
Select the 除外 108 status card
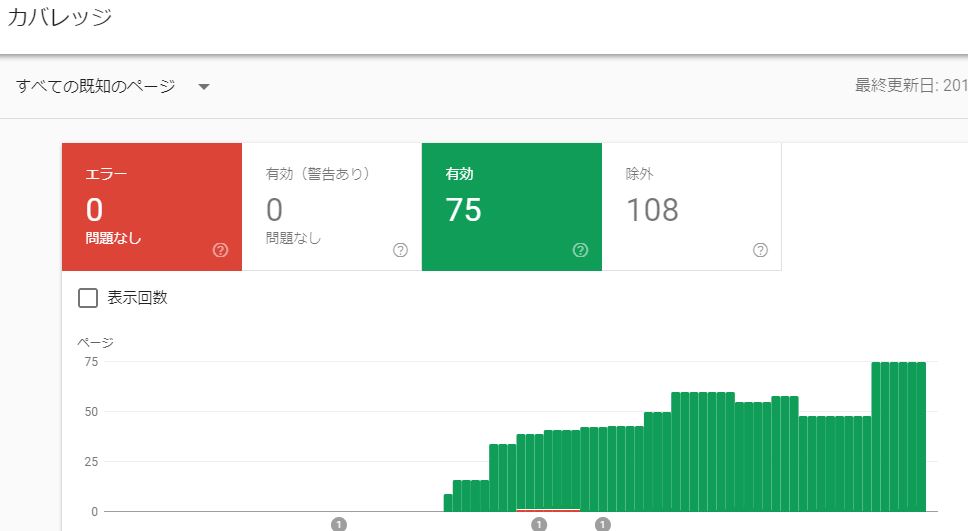691,207
